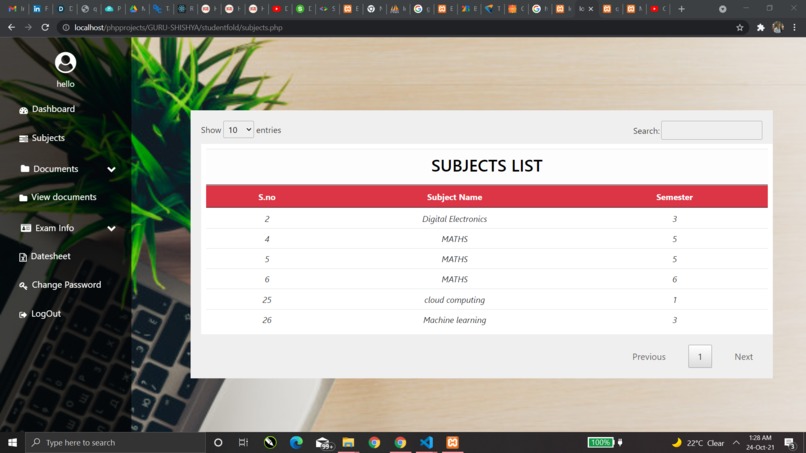Open Mail app in taskbar
The width and height of the screenshot is (806, 453).
click(x=323, y=443)
